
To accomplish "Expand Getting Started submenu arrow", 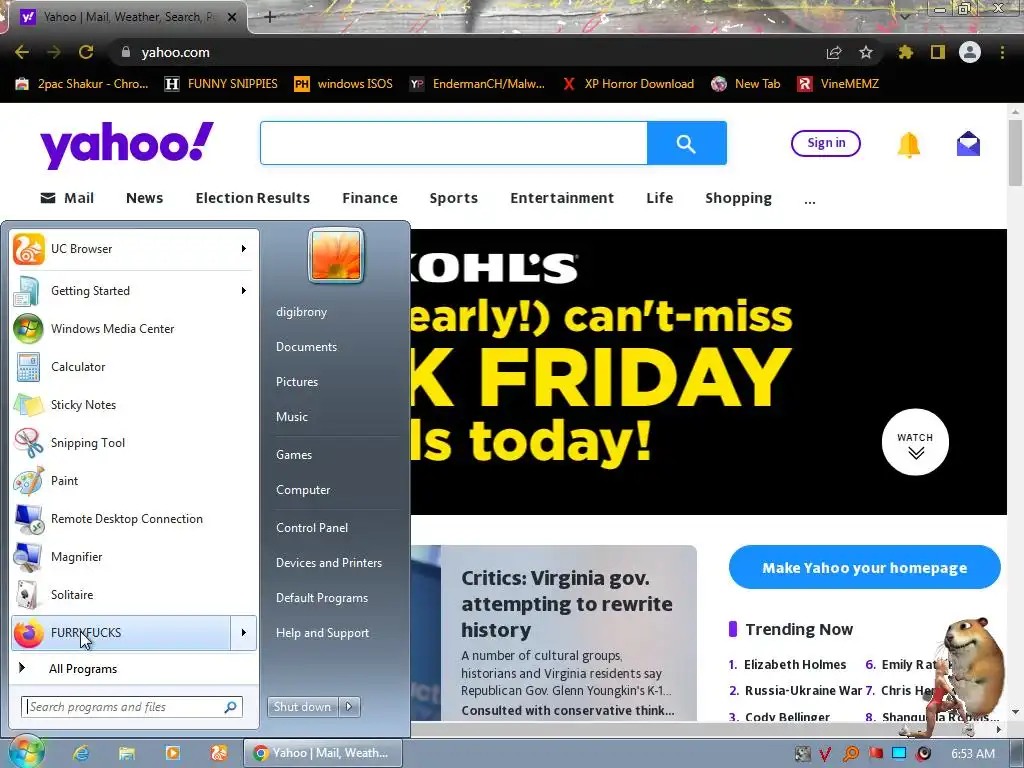I will click(x=244, y=291).
